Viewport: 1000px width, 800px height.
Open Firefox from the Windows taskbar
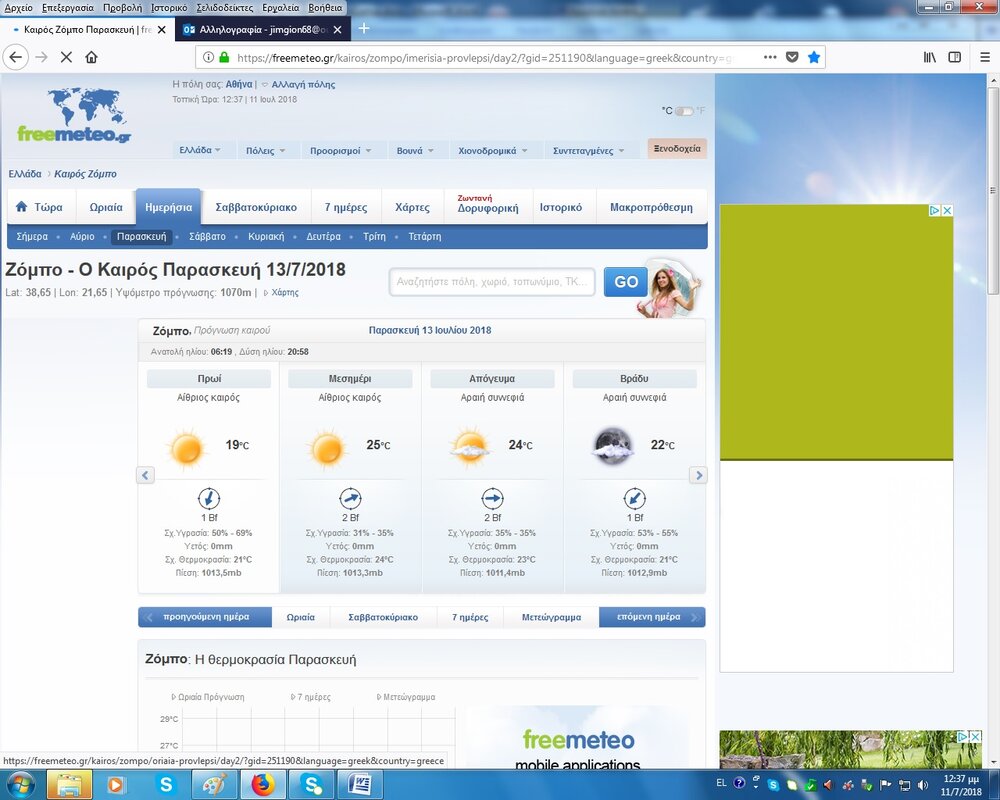[262, 785]
